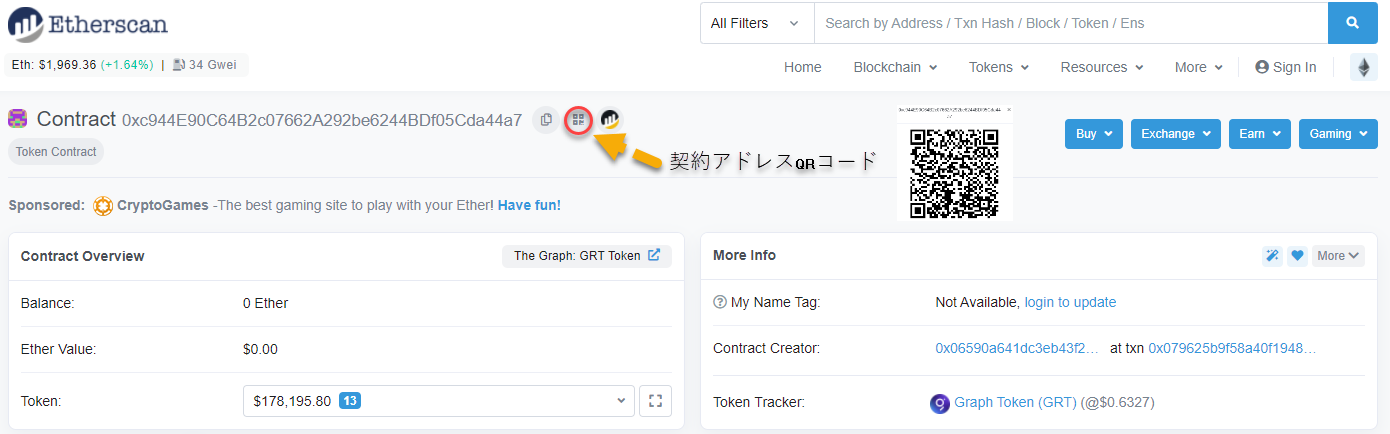This screenshot has width=1390, height=434.
Task: Open creation txn 0x079625b9f58a40f1948
Action: [1232, 348]
